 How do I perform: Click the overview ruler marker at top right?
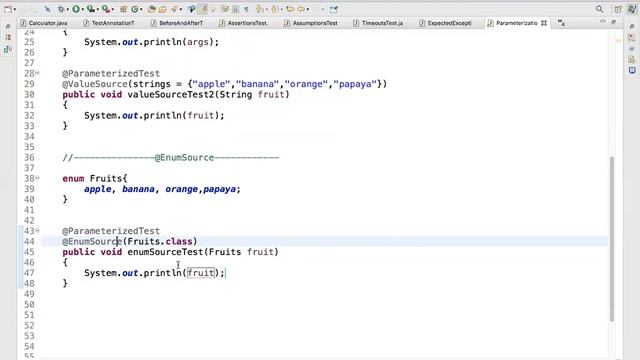click(618, 40)
